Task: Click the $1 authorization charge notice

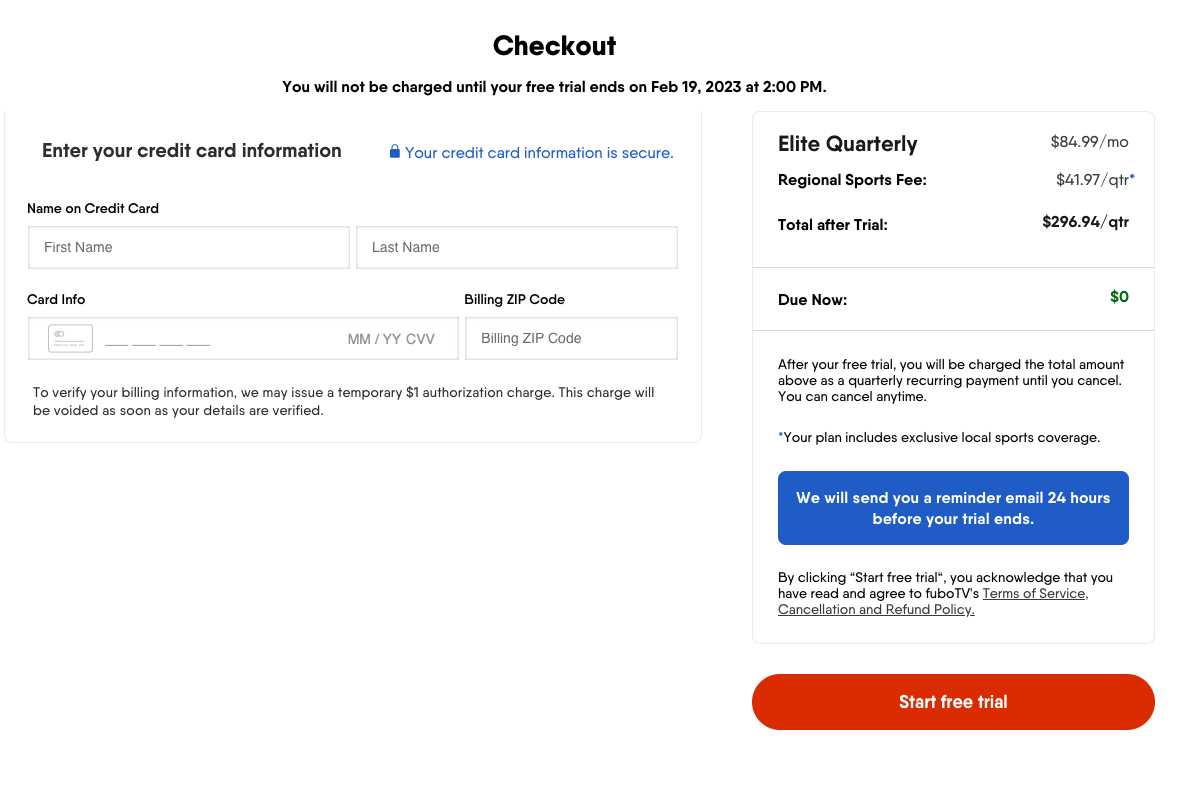Action: [341, 401]
